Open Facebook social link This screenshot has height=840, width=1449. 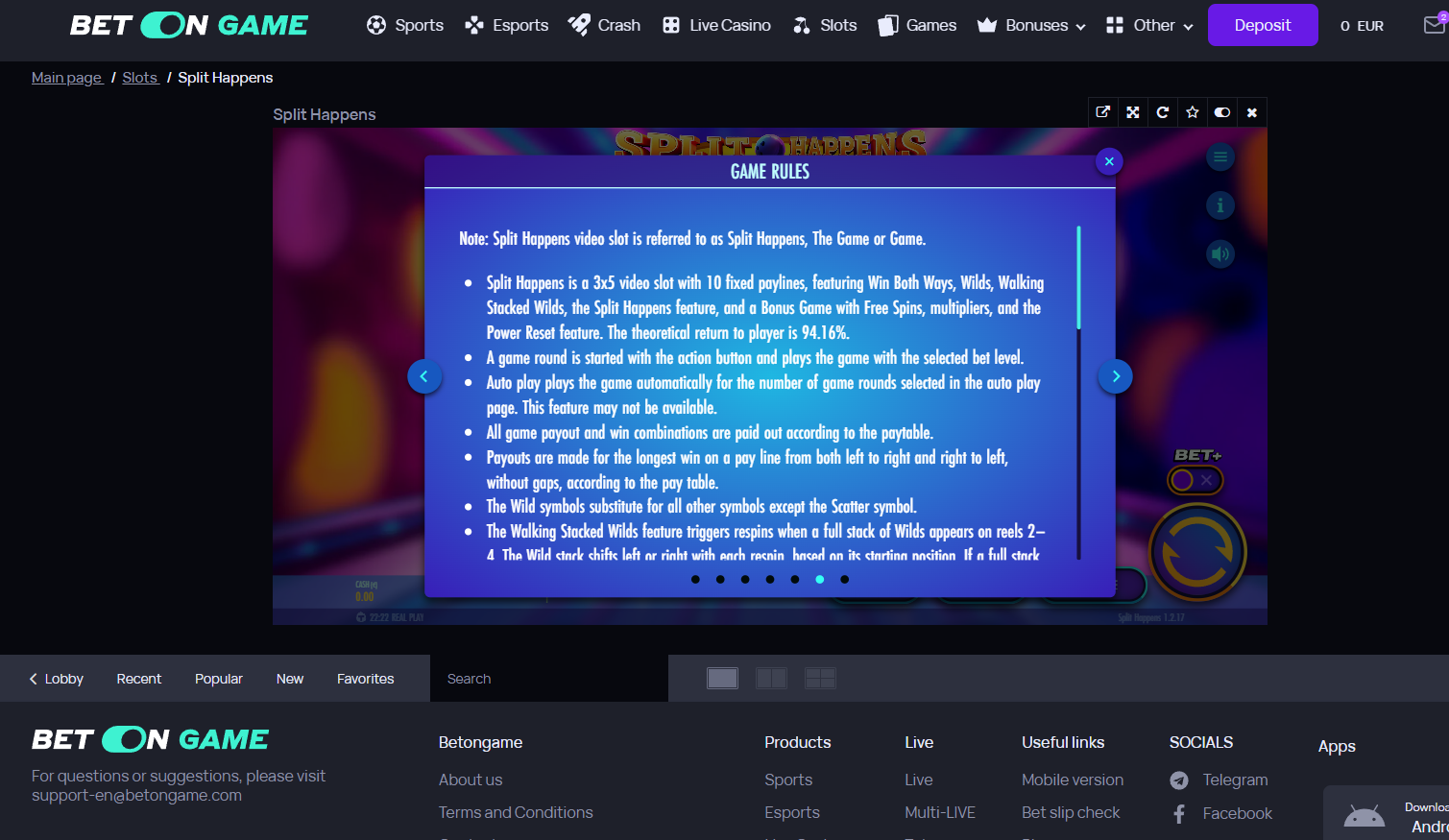pyautogui.click(x=1221, y=813)
